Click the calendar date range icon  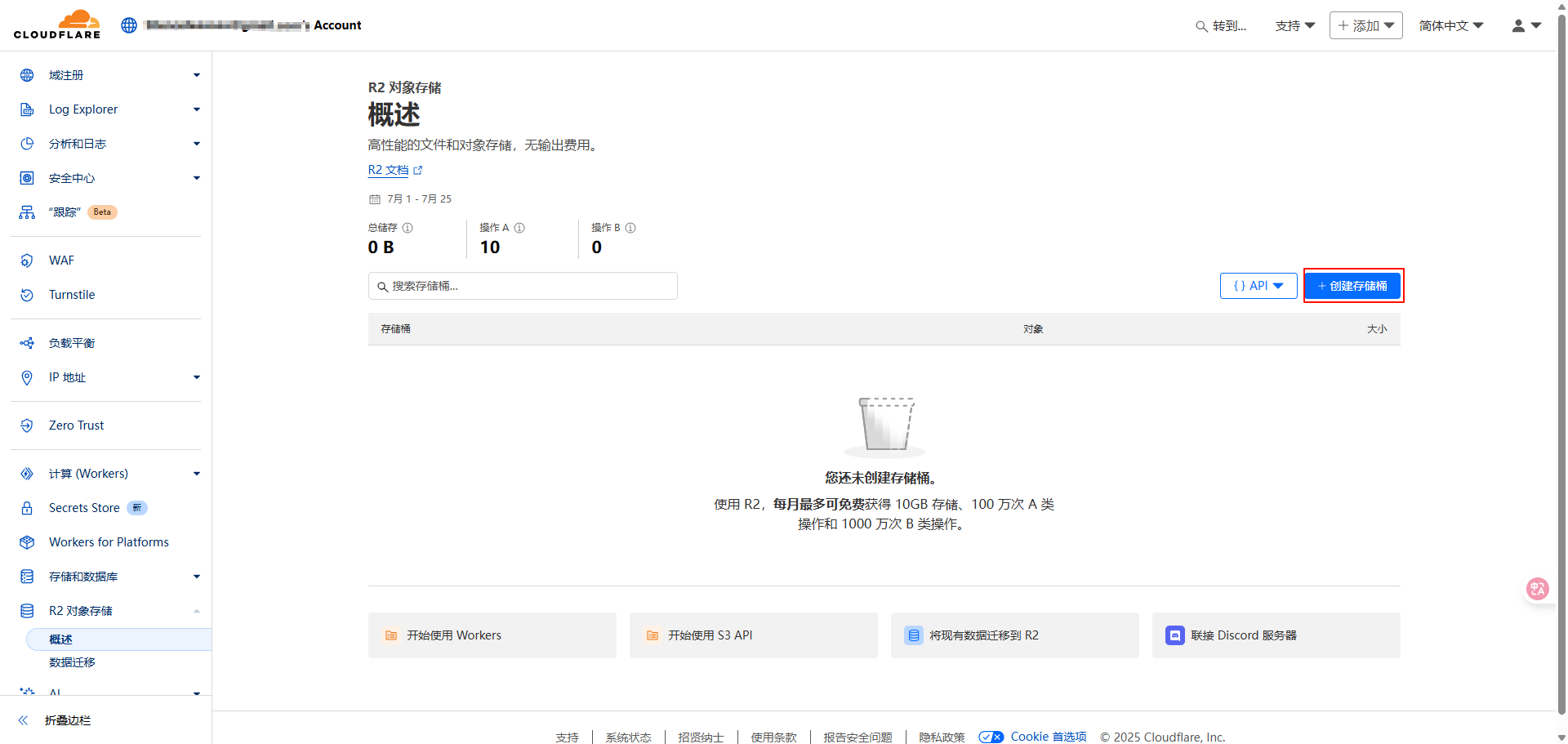click(x=375, y=199)
